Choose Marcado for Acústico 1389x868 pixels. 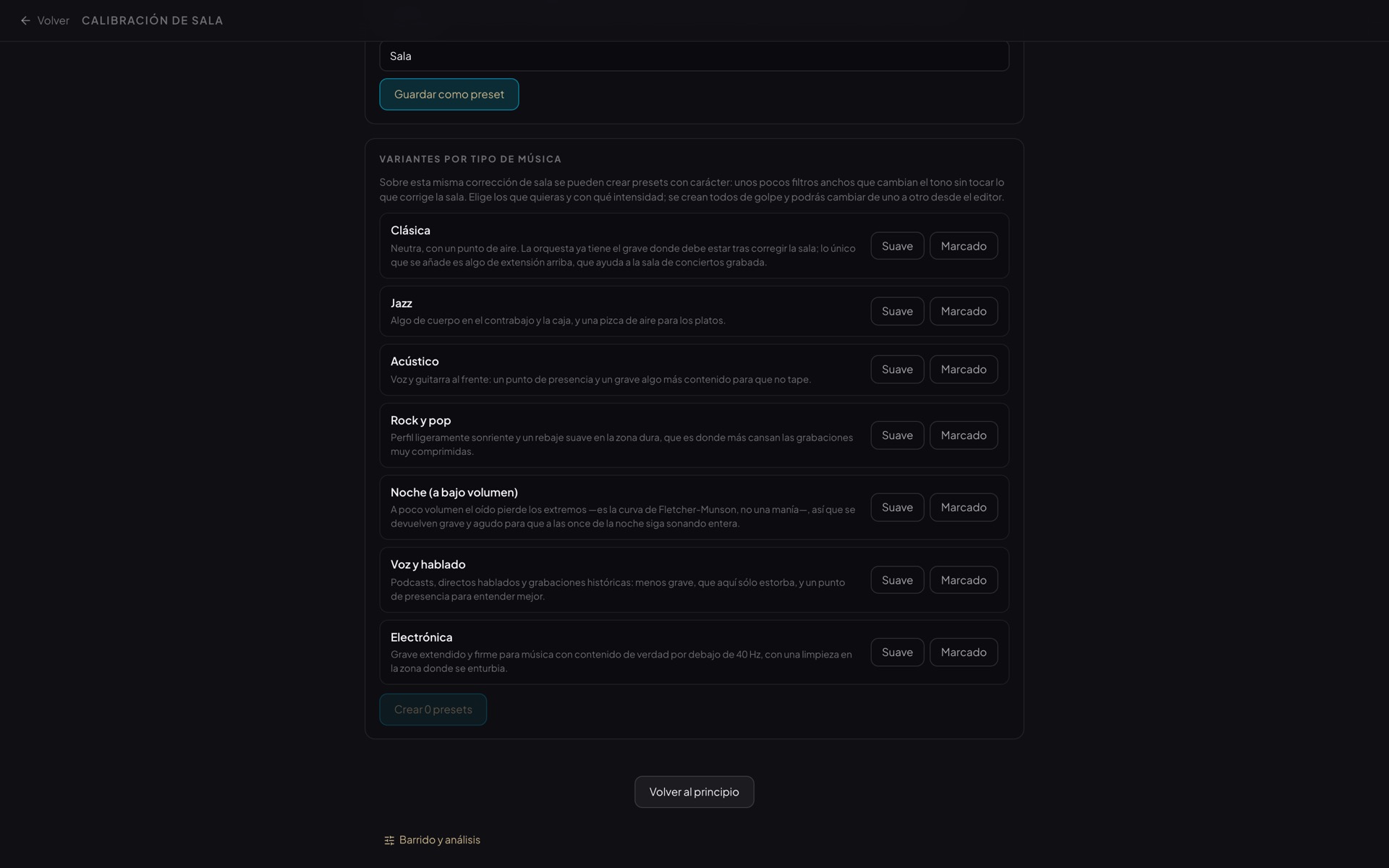964,370
